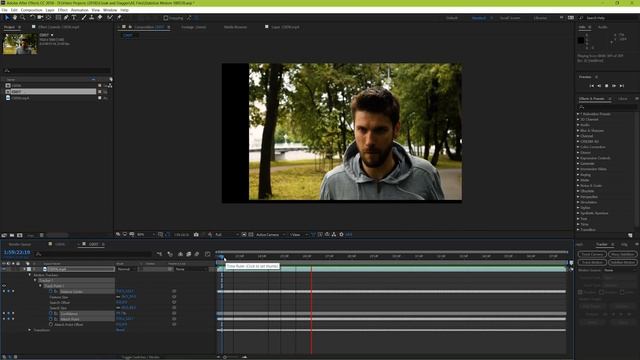
Task: Delete the selected project item with the trash icon
Action: pos(42,235)
